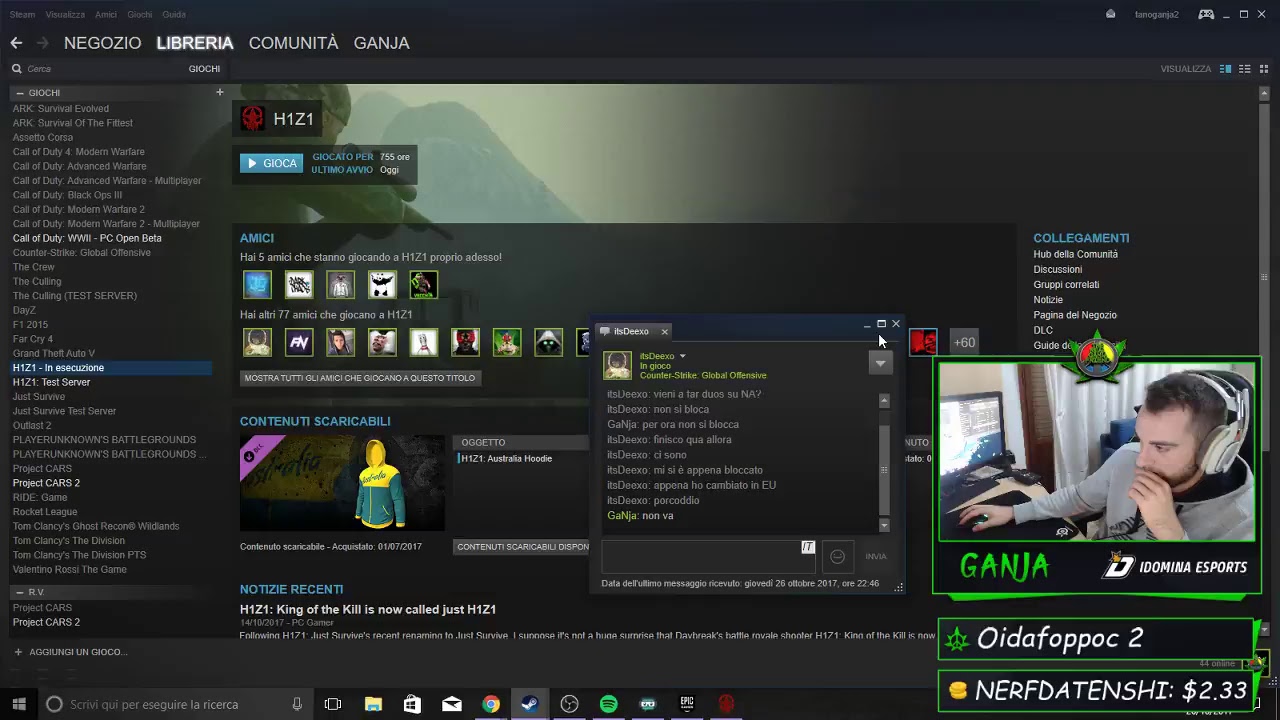
Task: Open the Guida menu
Action: (174, 14)
